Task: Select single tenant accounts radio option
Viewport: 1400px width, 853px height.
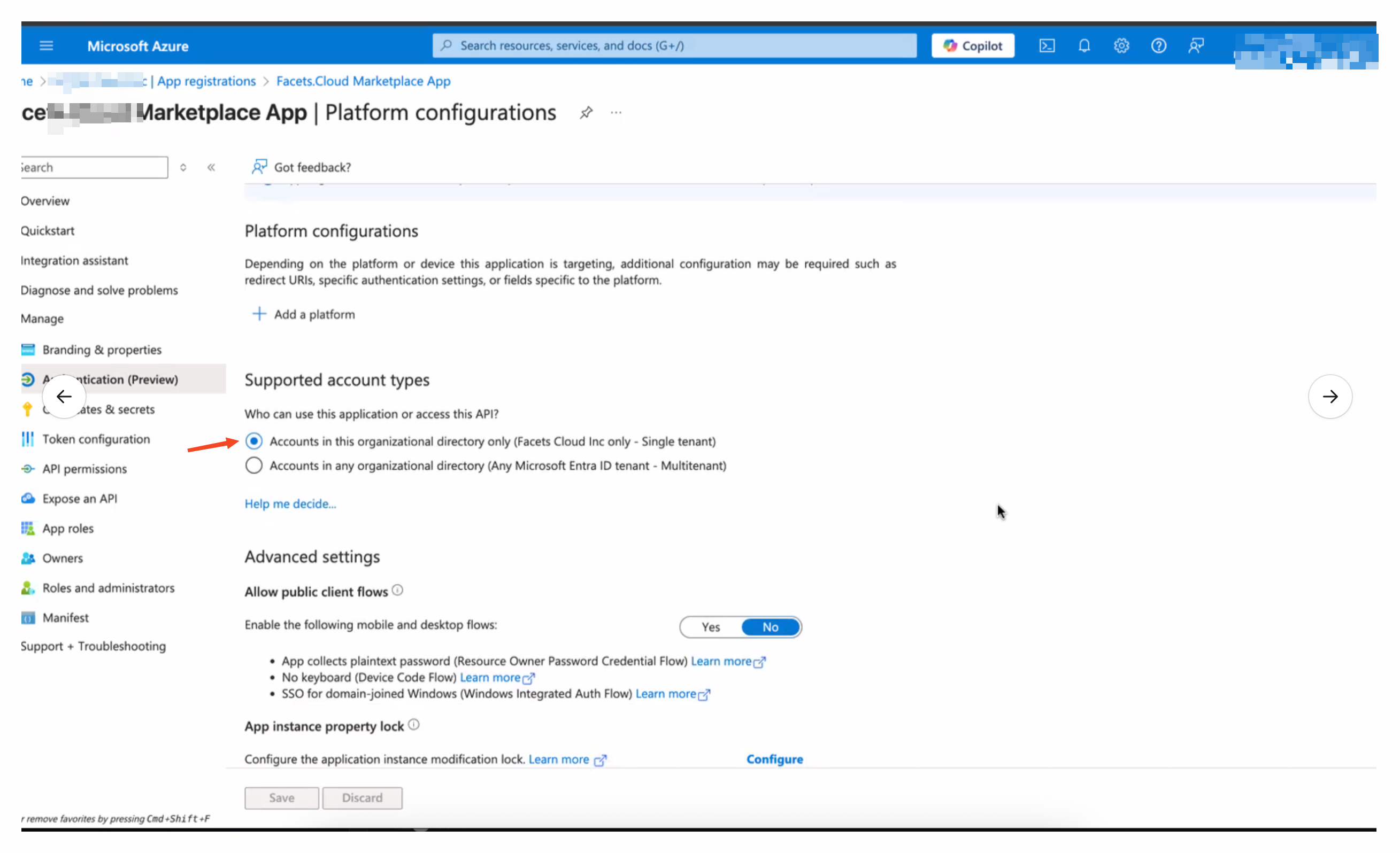Action: tap(254, 441)
